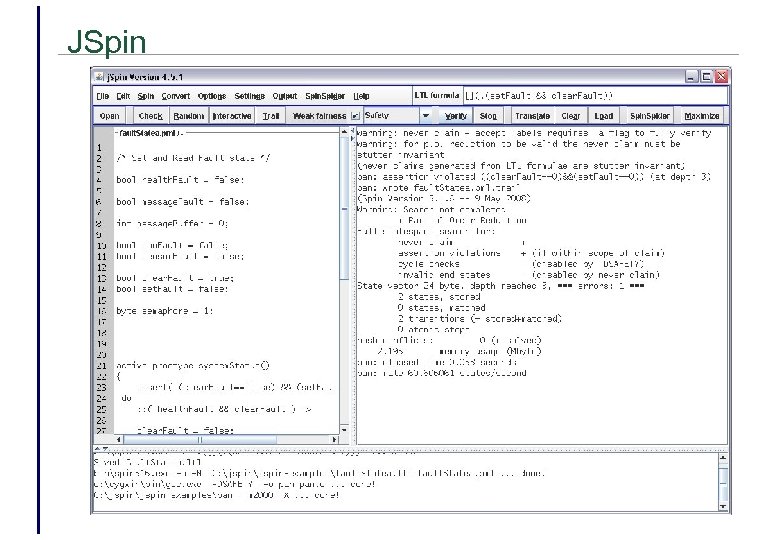Screen dimensions: 780x540
Task: Open the Convert menu
Action: [176, 96]
